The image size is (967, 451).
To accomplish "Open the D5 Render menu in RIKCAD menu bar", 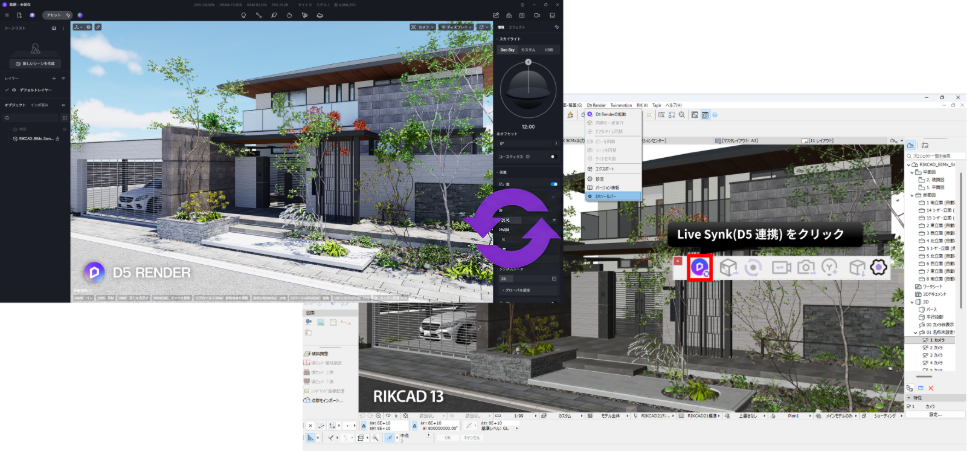I will pos(596,106).
